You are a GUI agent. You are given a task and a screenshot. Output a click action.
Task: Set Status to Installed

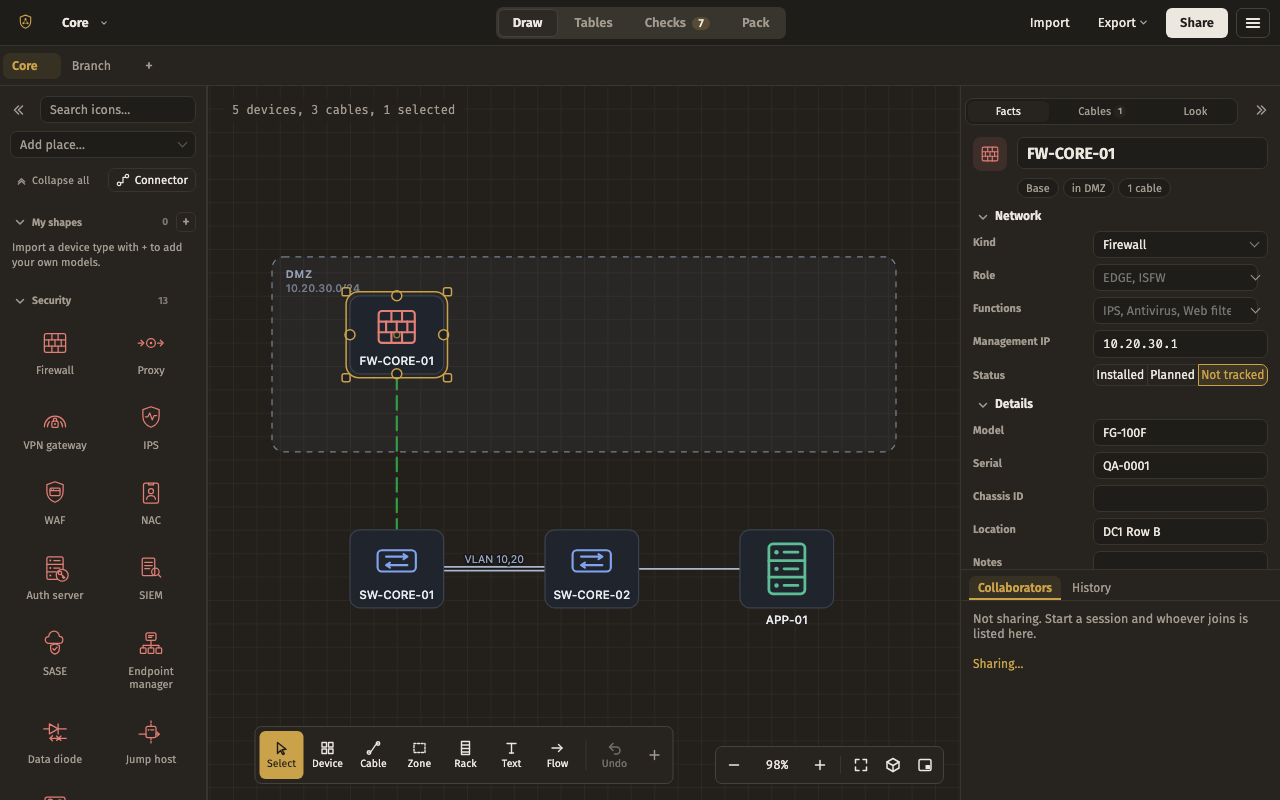tap(1120, 375)
